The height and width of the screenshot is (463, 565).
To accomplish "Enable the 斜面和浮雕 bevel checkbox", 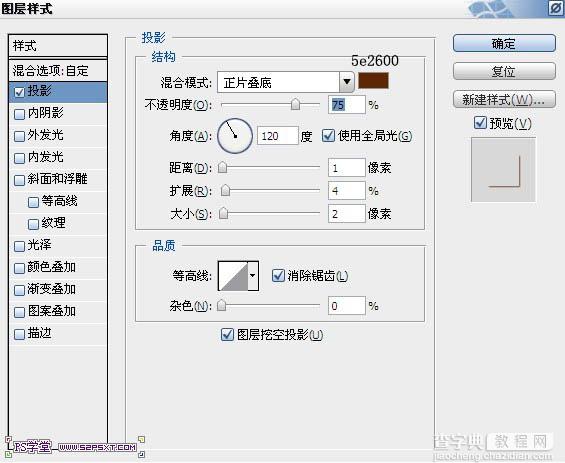I will click(19, 180).
